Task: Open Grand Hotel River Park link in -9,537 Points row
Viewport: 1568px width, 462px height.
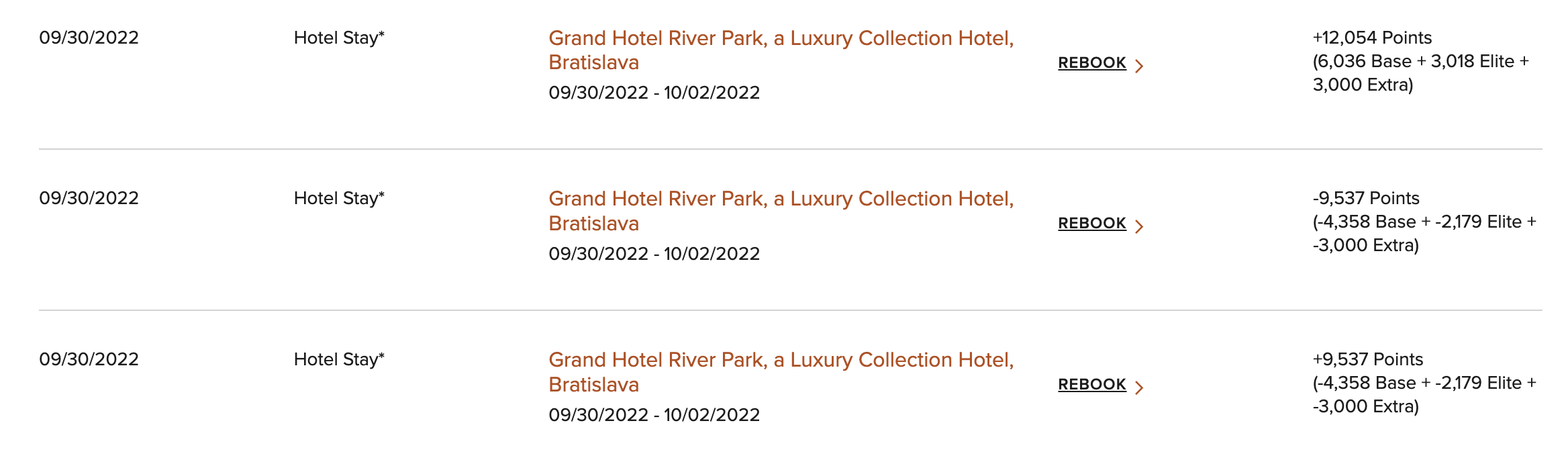Action: tap(781, 211)
